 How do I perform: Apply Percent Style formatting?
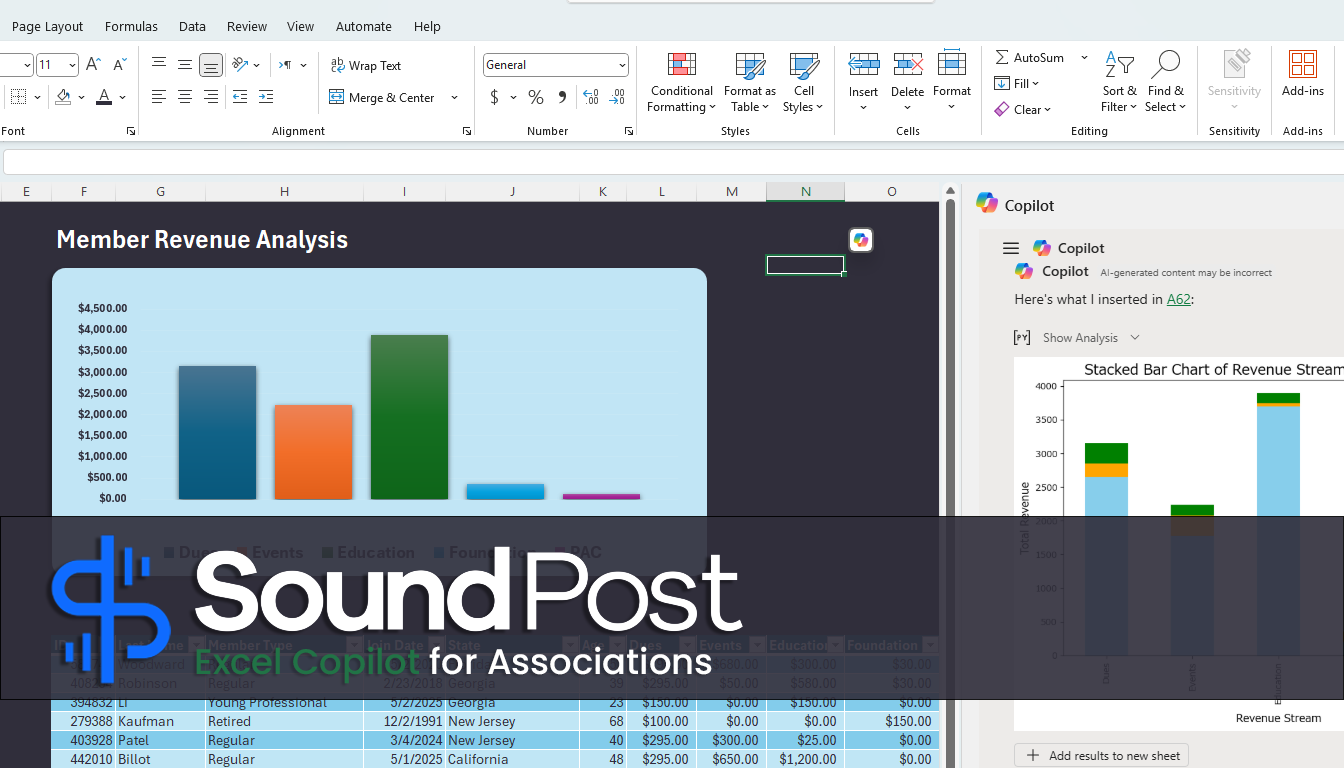536,97
